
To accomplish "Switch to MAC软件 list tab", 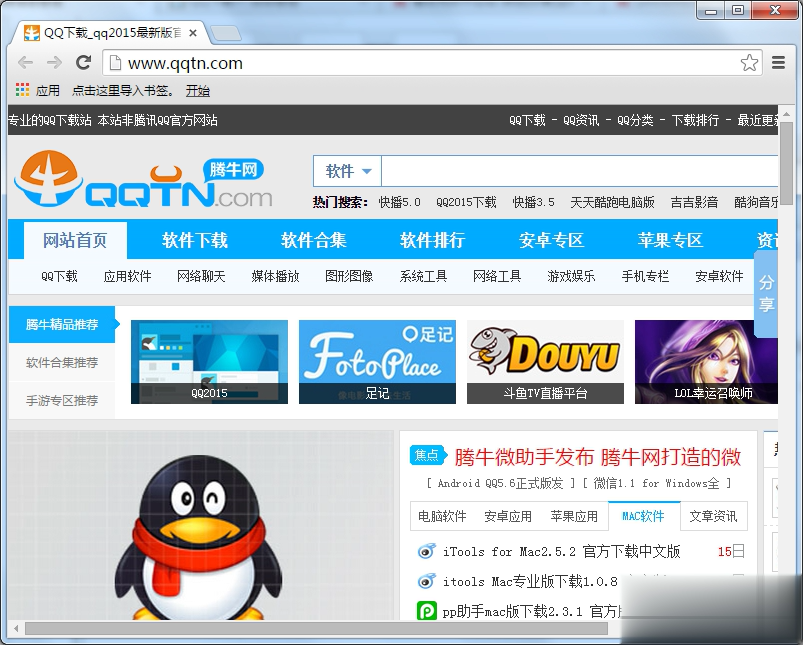I will [644, 516].
